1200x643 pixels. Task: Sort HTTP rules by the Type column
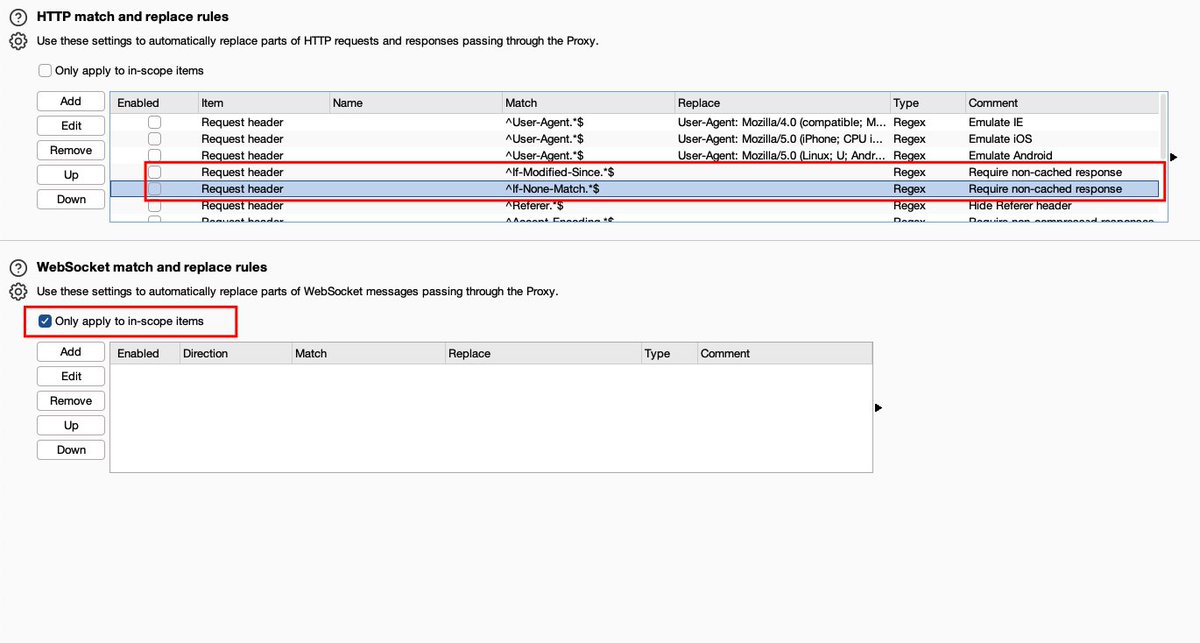point(926,103)
